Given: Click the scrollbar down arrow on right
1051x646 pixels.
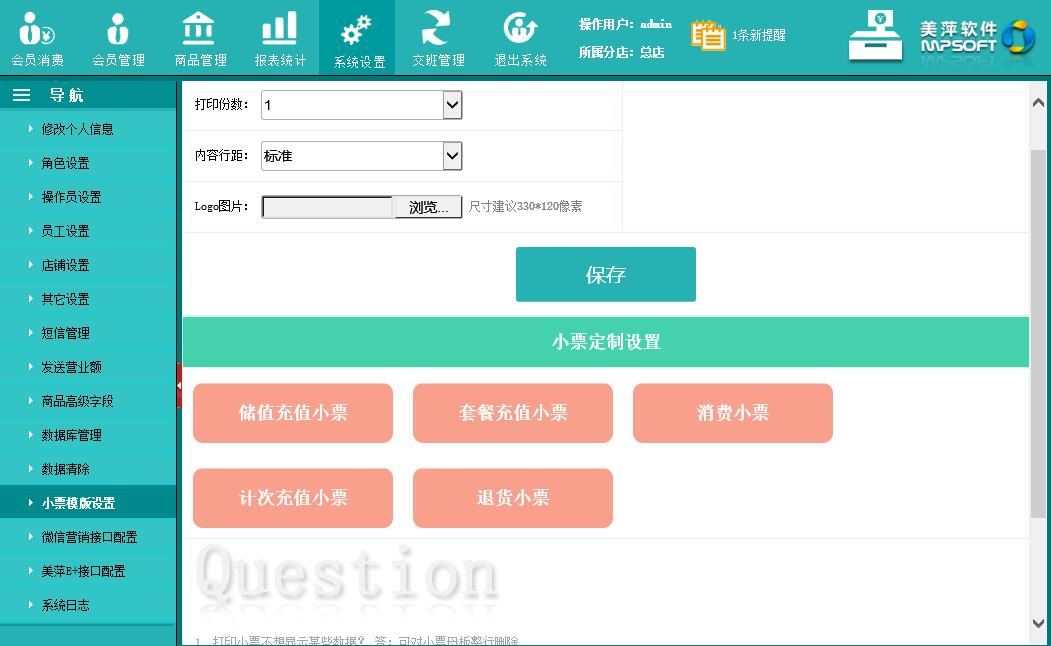Looking at the screenshot, I should pos(1039,623).
